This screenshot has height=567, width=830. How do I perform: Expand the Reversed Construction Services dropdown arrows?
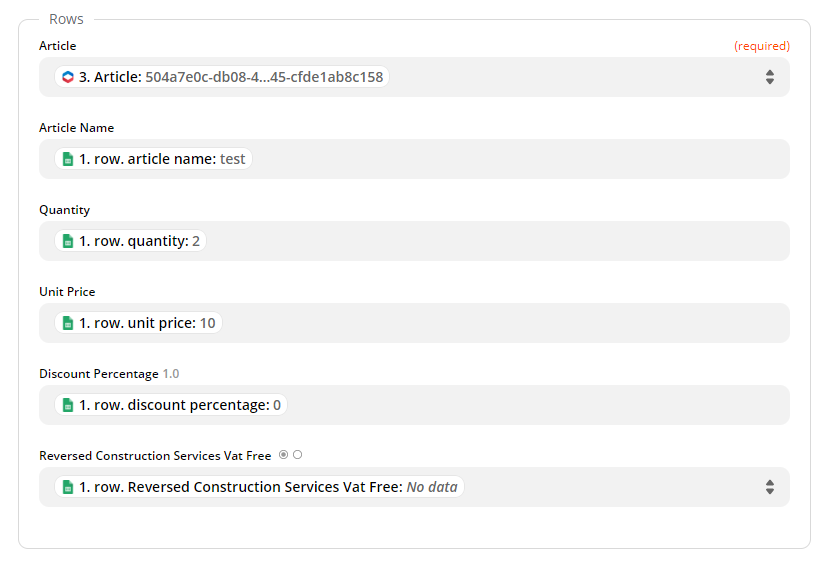[x=769, y=487]
